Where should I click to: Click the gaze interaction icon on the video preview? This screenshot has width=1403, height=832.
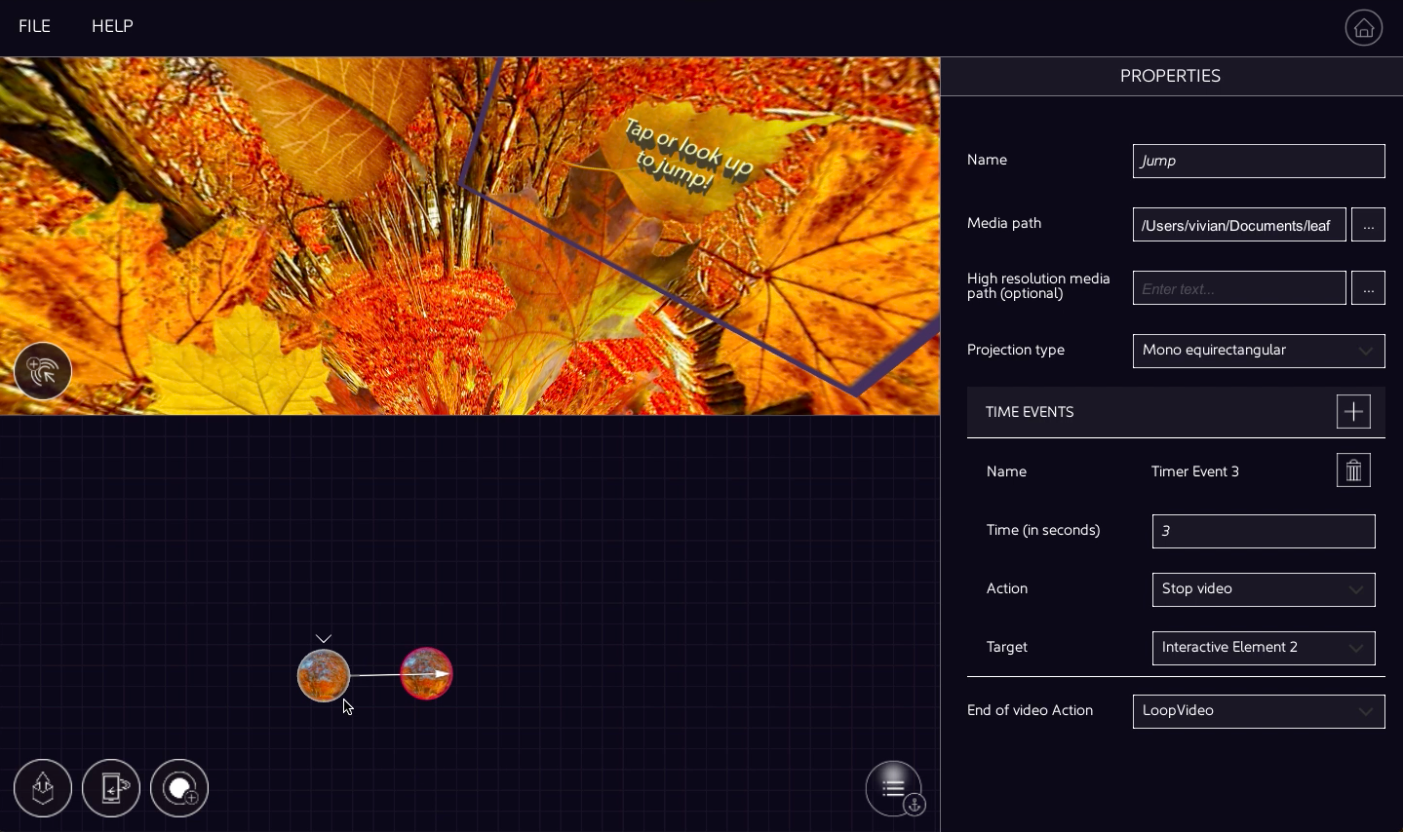(43, 370)
